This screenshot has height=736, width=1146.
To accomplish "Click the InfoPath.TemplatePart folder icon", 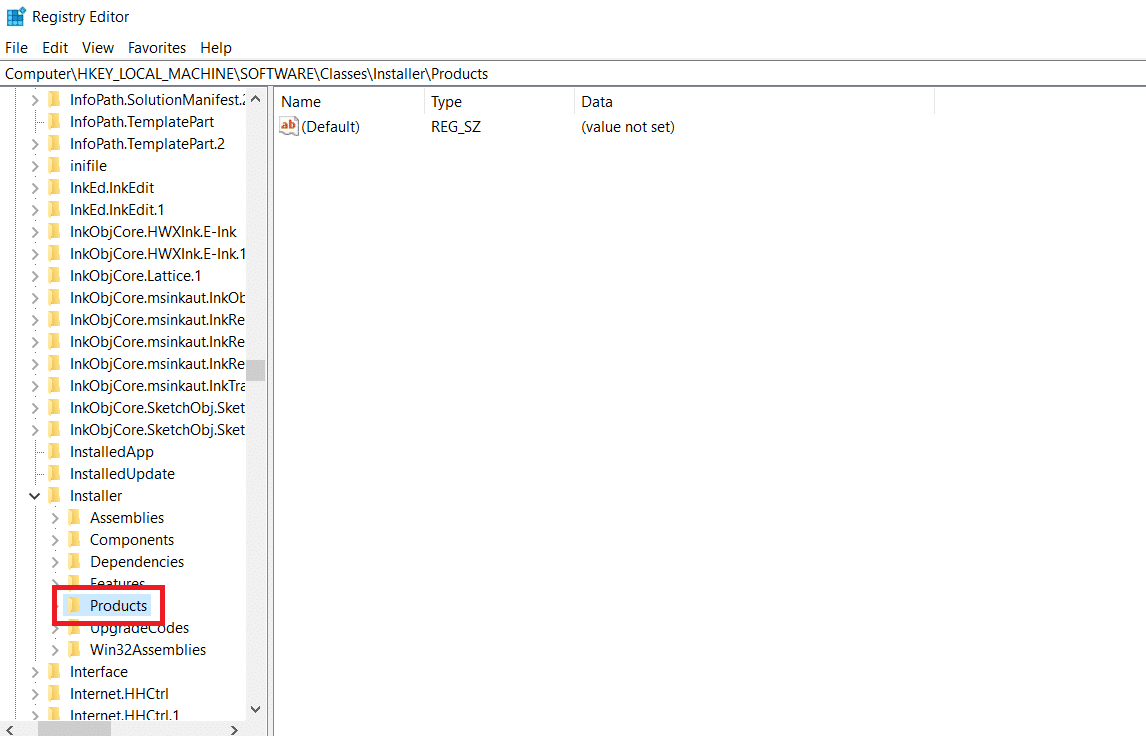I will coord(54,121).
